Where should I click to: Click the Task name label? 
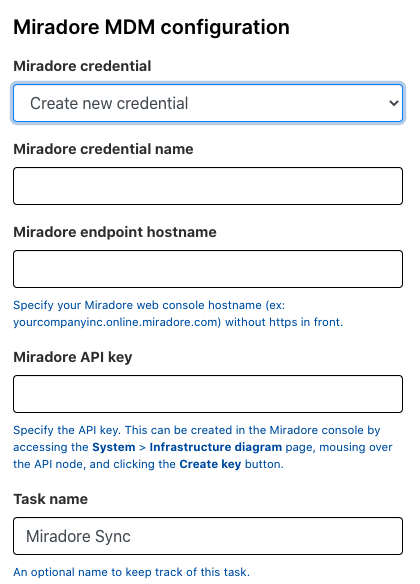[51, 499]
